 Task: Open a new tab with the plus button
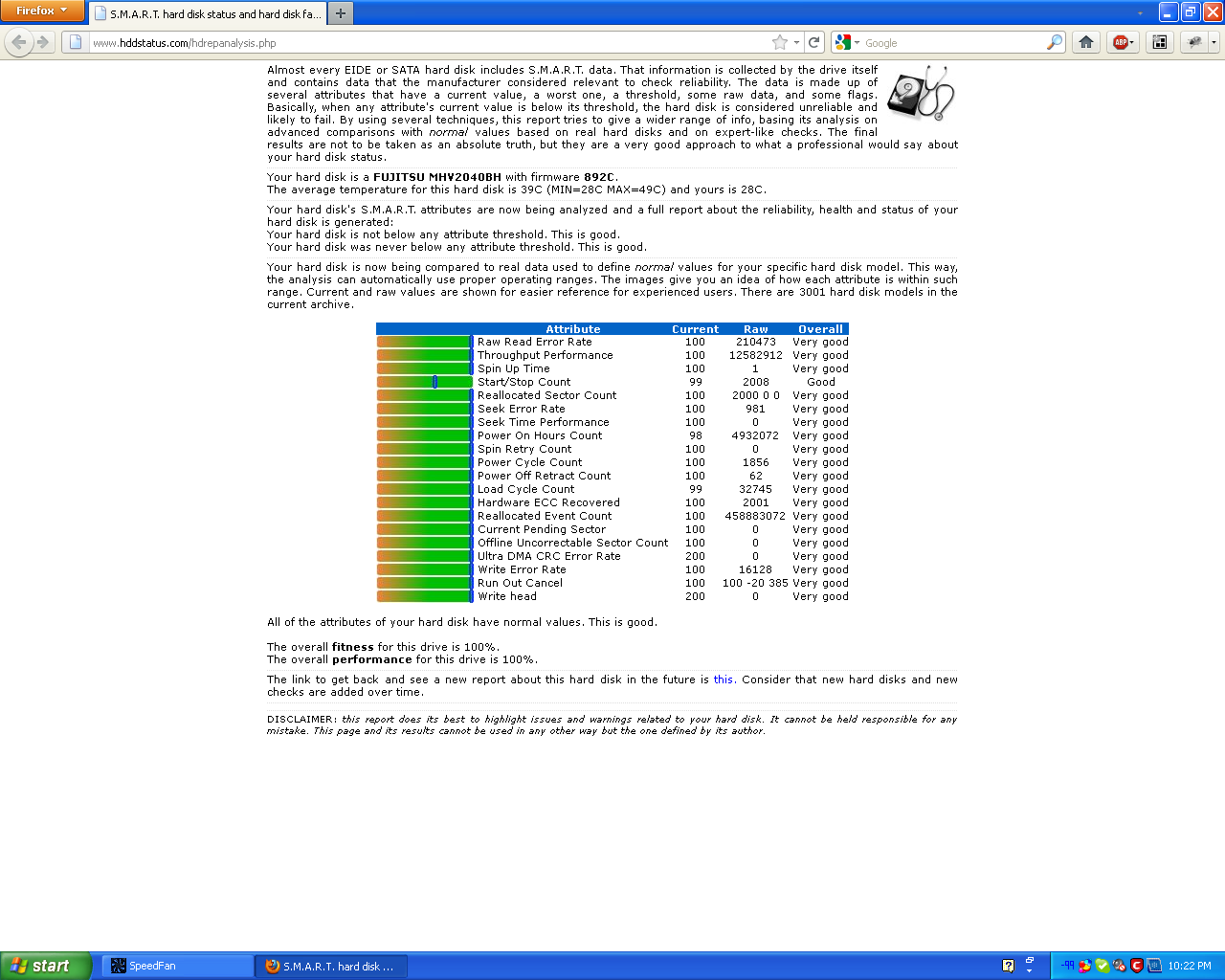point(341,13)
